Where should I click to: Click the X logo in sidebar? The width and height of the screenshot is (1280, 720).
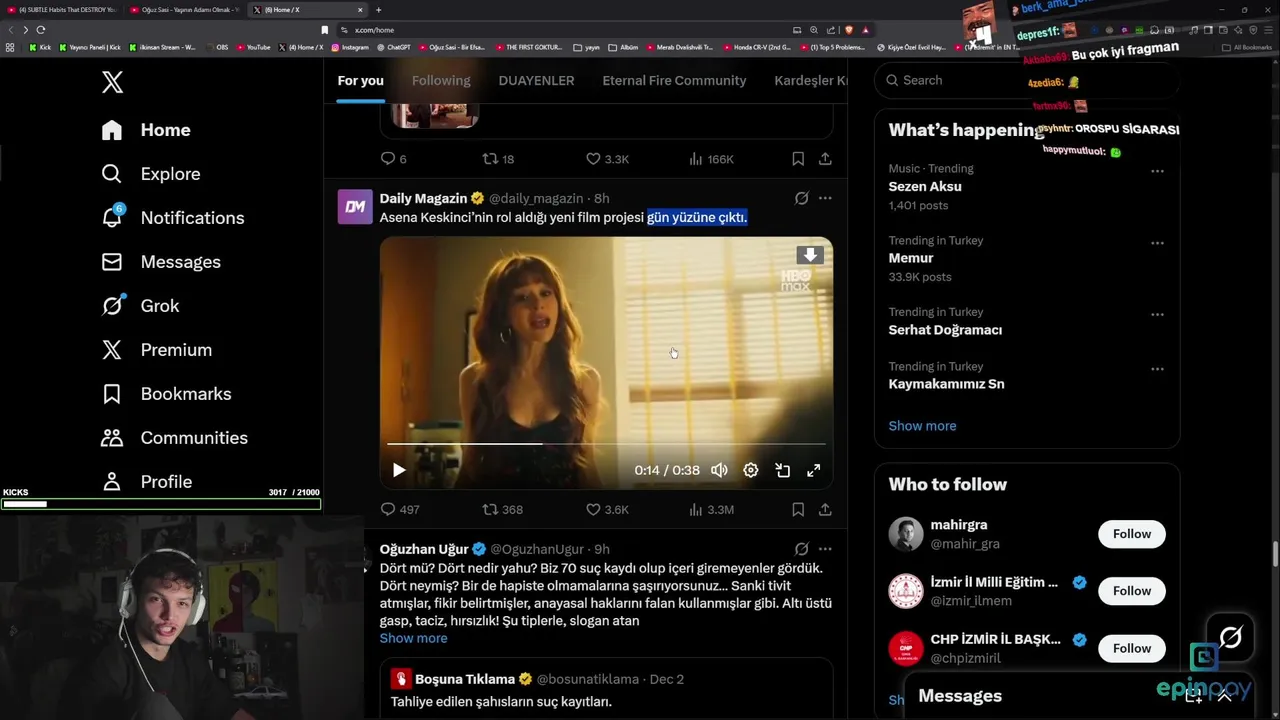click(112, 82)
